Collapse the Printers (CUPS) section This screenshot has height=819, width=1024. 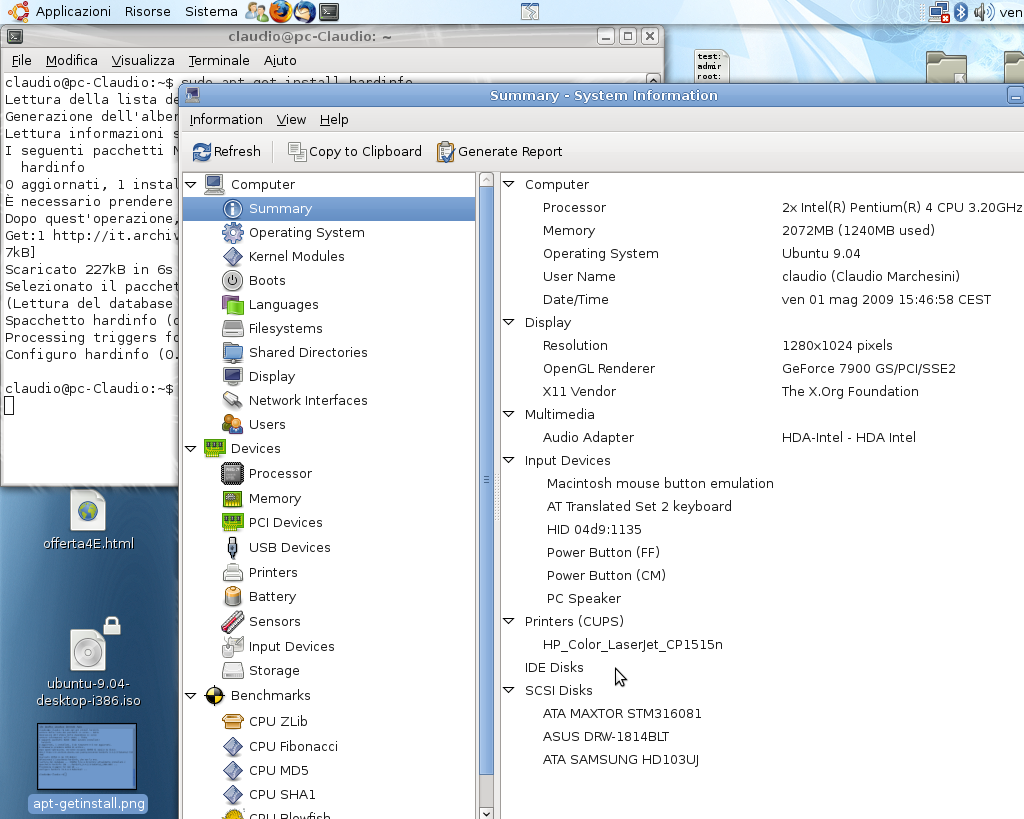[x=509, y=621]
